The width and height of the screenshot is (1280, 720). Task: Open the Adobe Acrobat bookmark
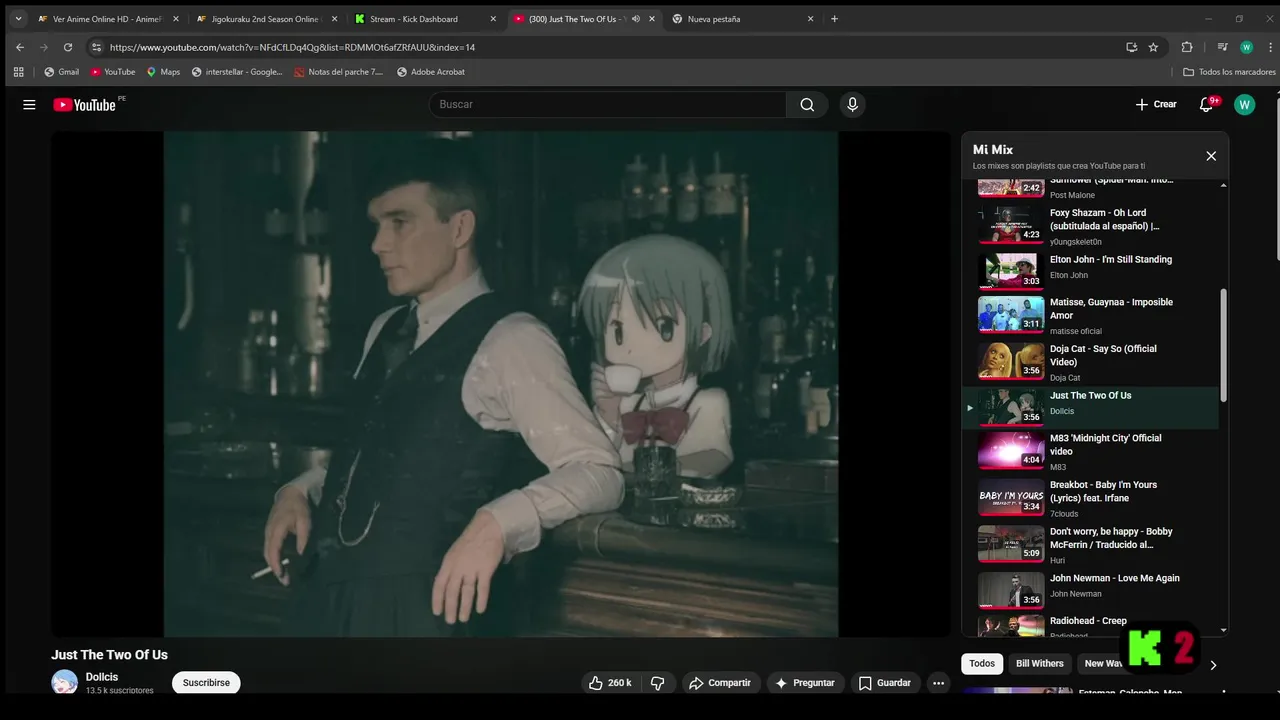click(431, 72)
